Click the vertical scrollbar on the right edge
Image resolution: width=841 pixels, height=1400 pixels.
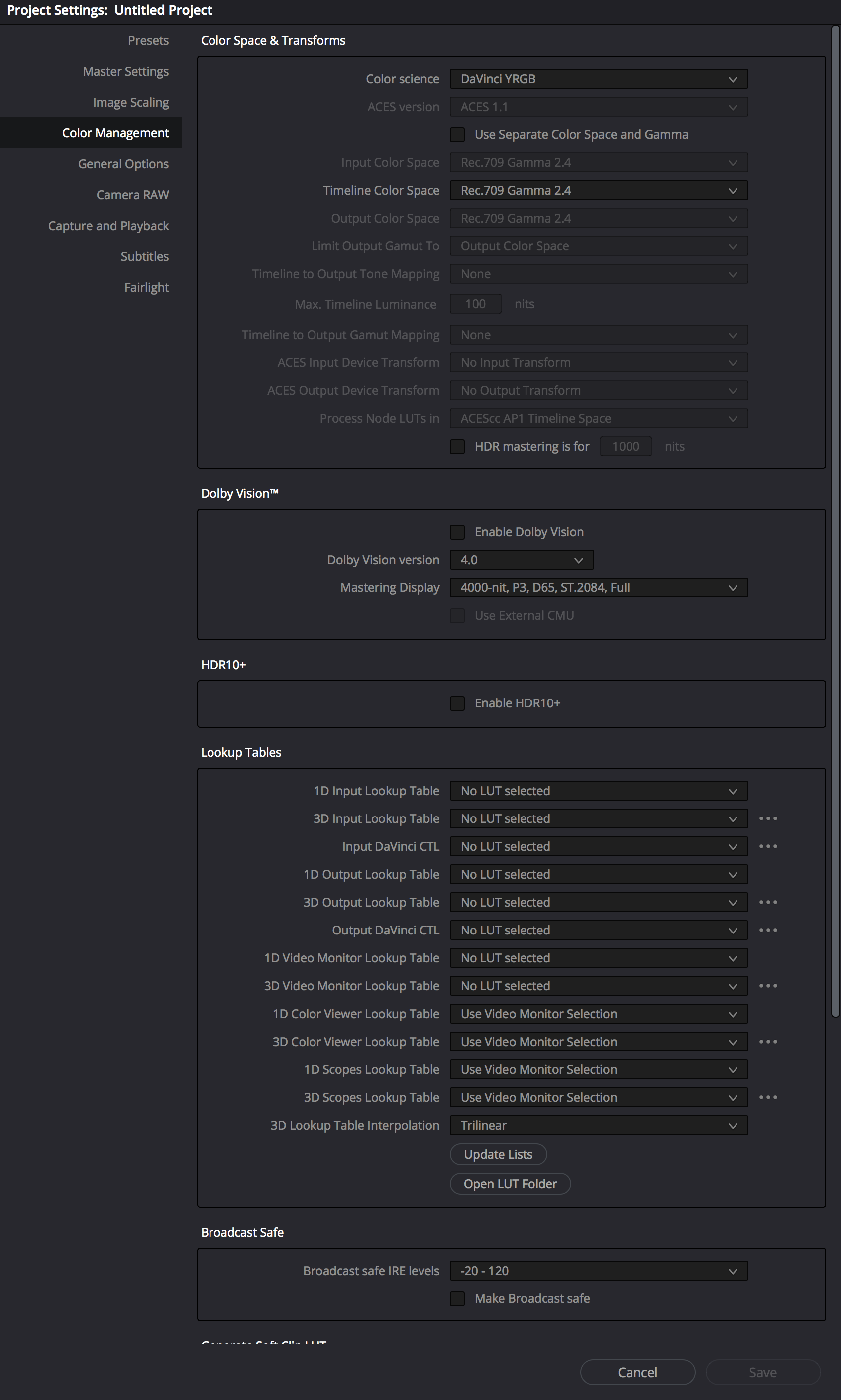835,510
